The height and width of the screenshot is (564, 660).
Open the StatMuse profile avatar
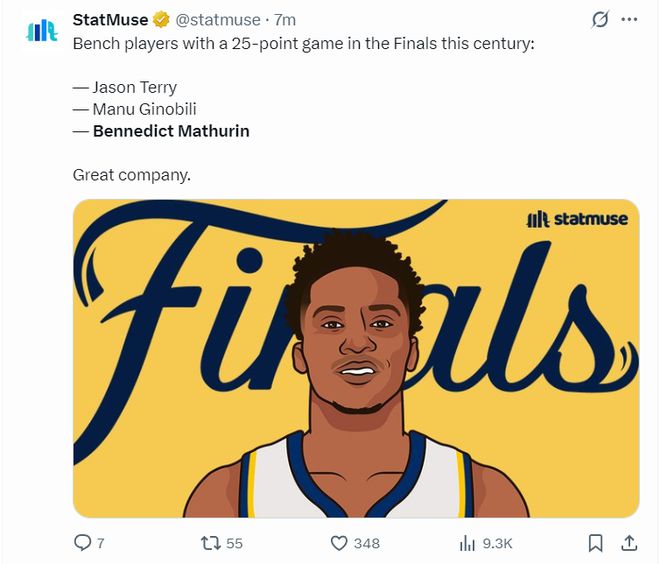tap(41, 30)
